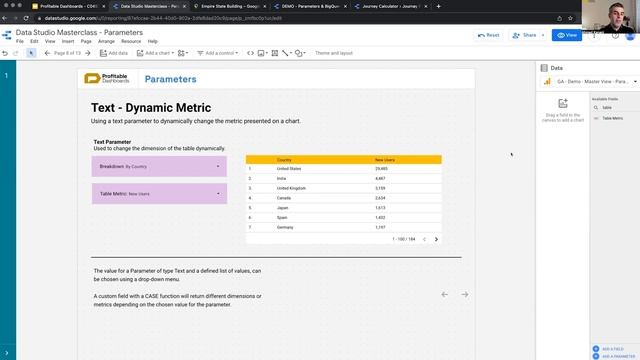This screenshot has height=360, width=640.
Task: Open the View menu
Action: pyautogui.click(x=50, y=41)
